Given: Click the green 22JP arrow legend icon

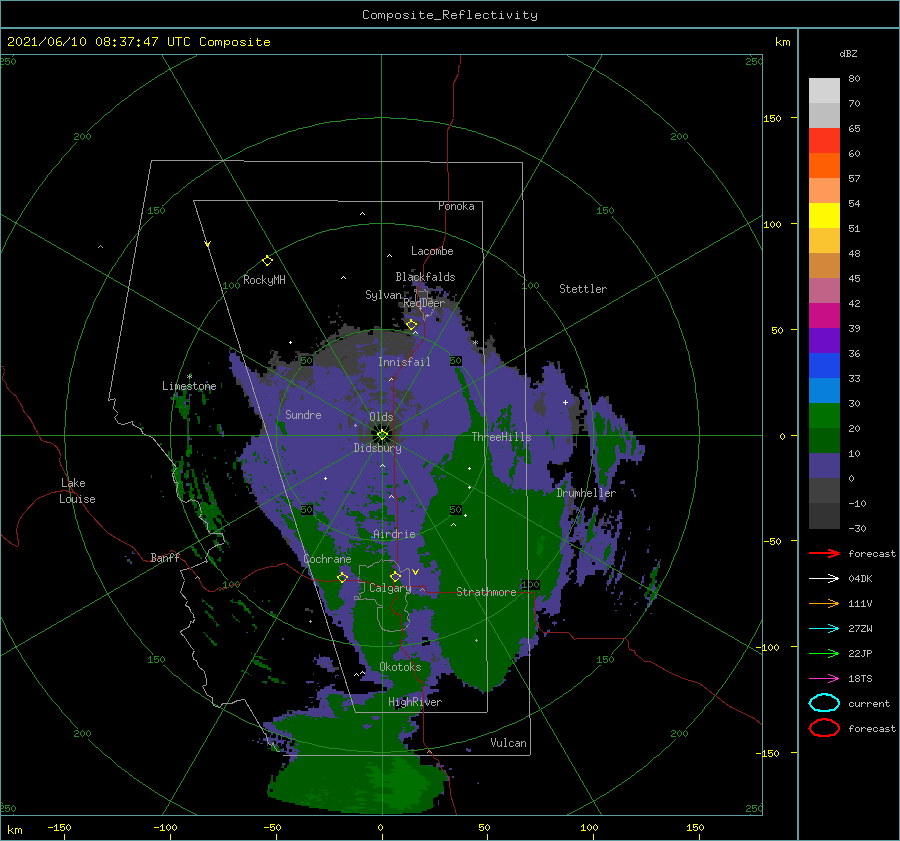Looking at the screenshot, I should [x=824, y=653].
